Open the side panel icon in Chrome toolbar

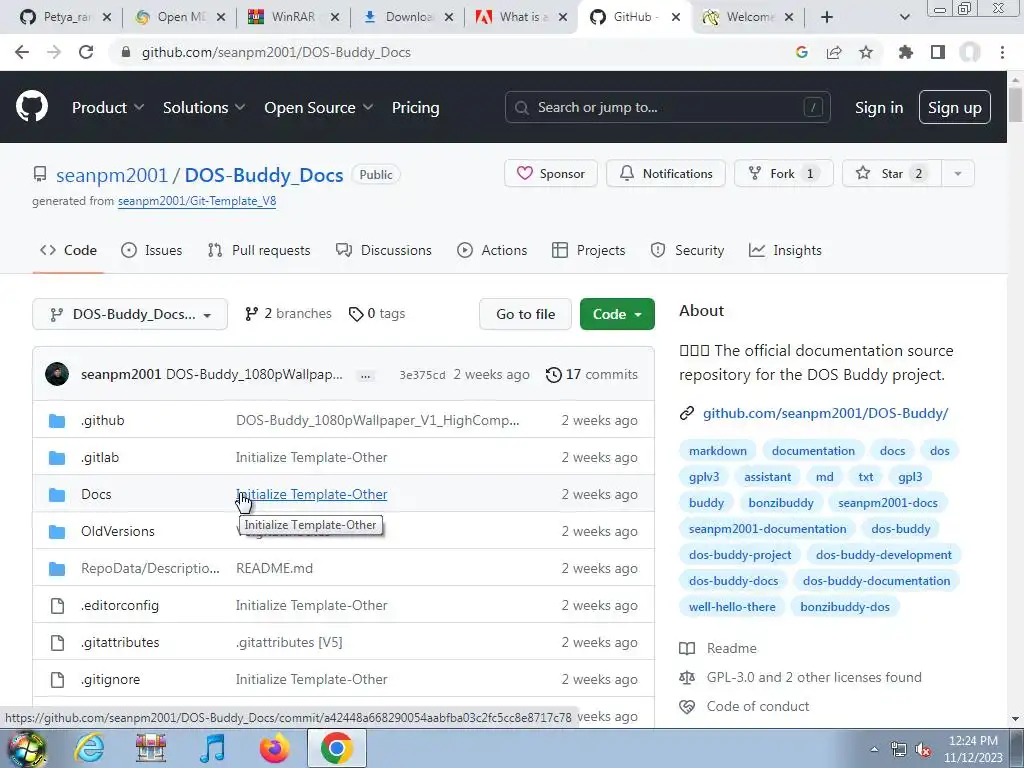pos(938,52)
